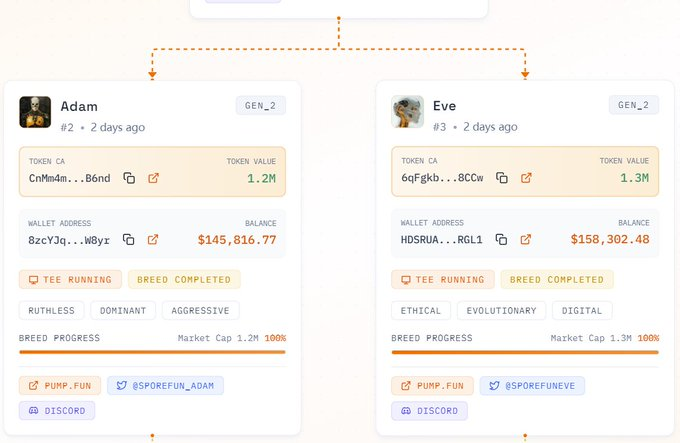
Task: Open Eve's wallet address external link icon
Action: (526, 239)
